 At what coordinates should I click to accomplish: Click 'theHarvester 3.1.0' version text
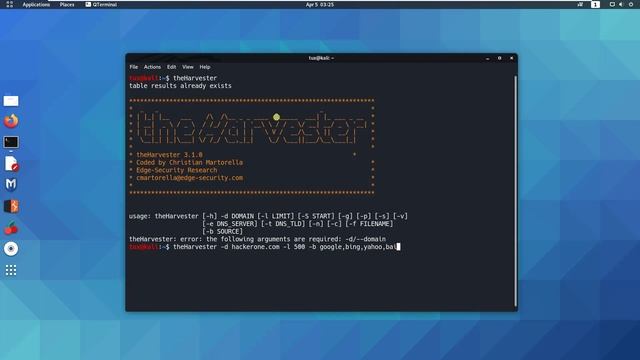point(169,155)
